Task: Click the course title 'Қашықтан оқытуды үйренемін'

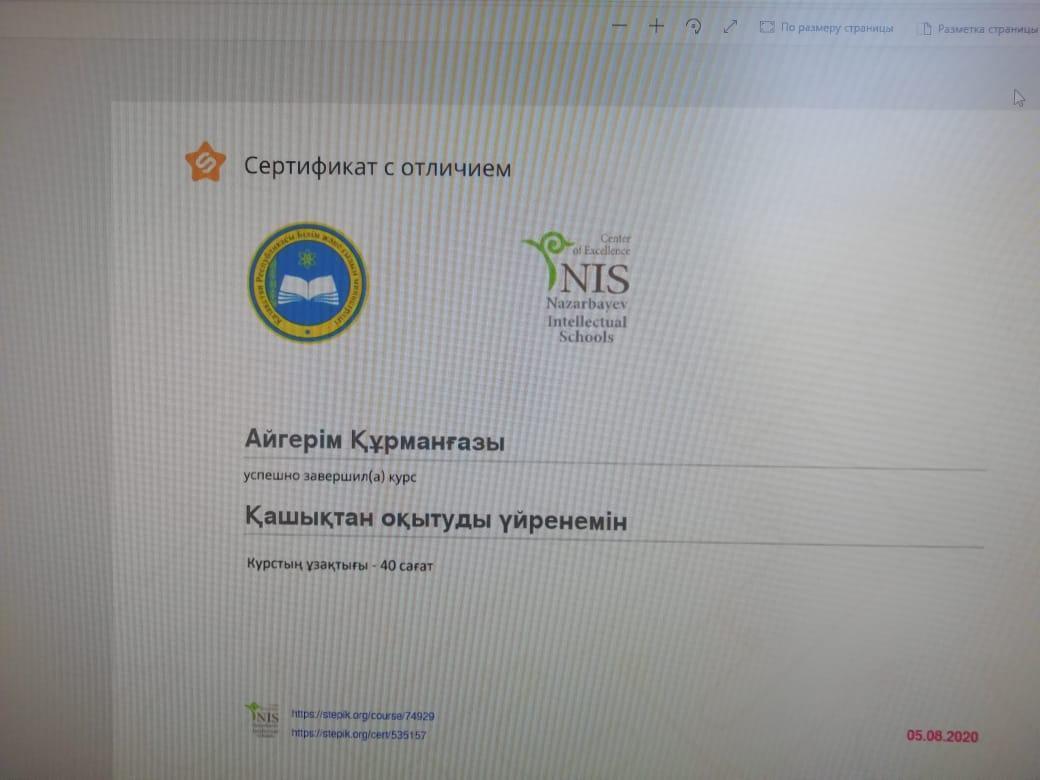Action: (435, 520)
